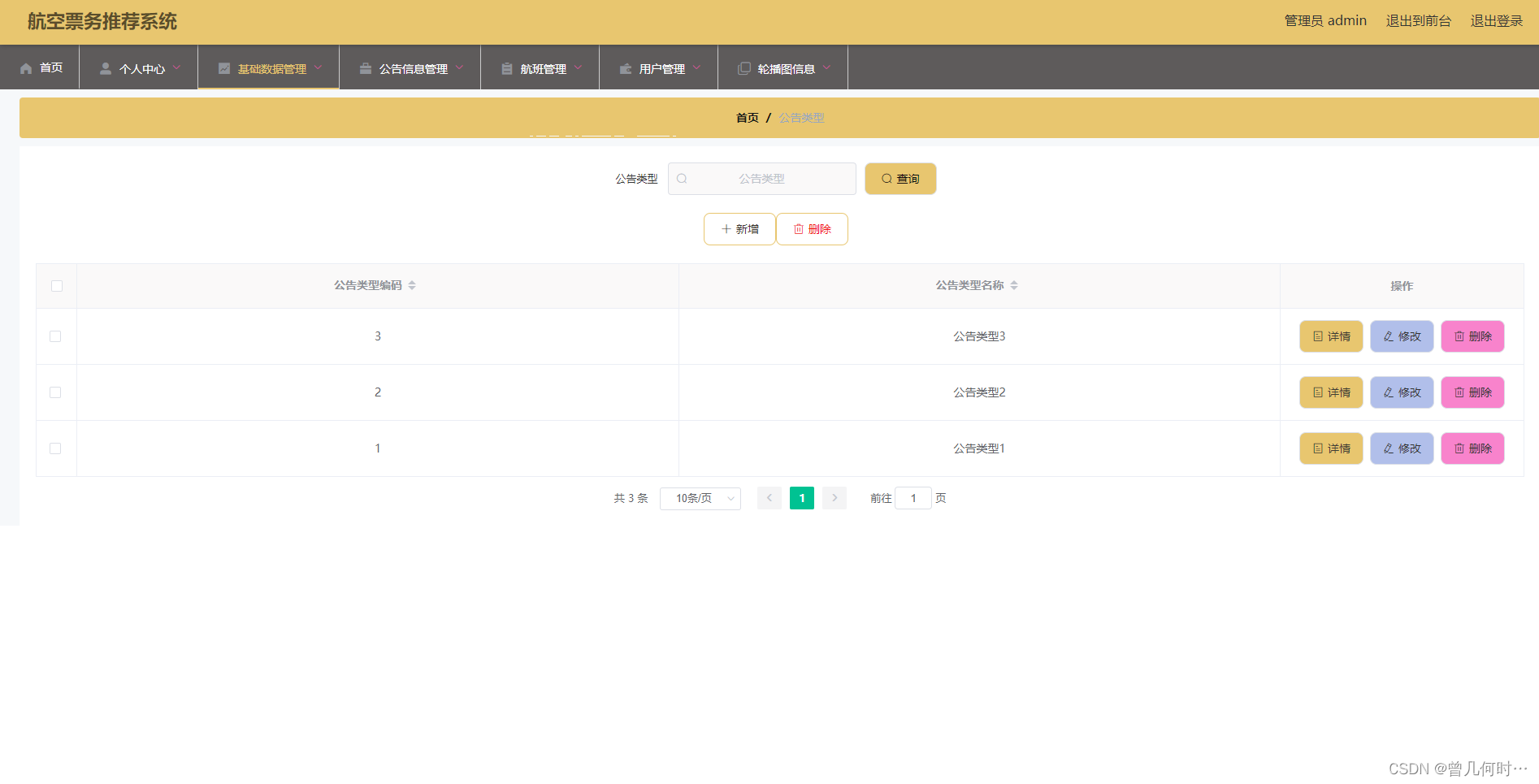Click table cell 公告类型3

[x=979, y=336]
